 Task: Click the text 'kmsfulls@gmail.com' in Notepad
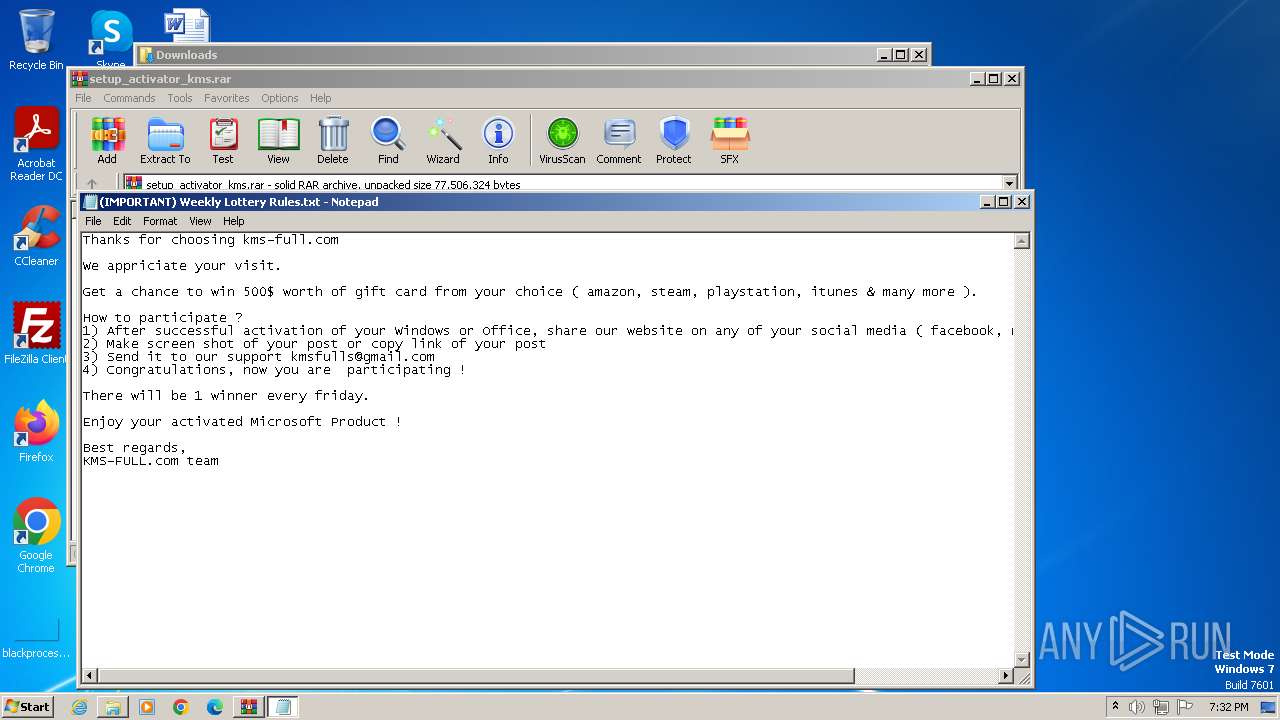pos(363,357)
